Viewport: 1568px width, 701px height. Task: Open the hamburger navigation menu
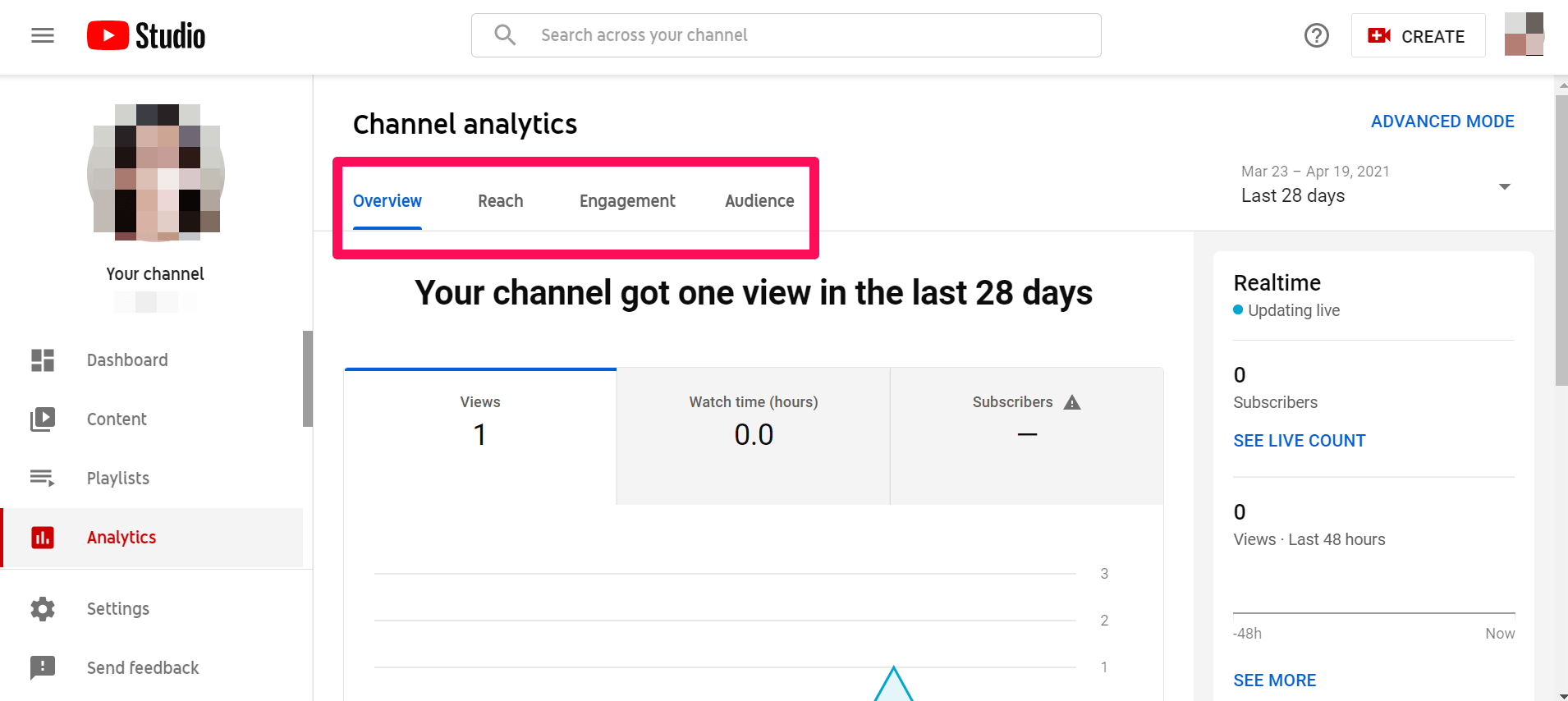pyautogui.click(x=43, y=35)
